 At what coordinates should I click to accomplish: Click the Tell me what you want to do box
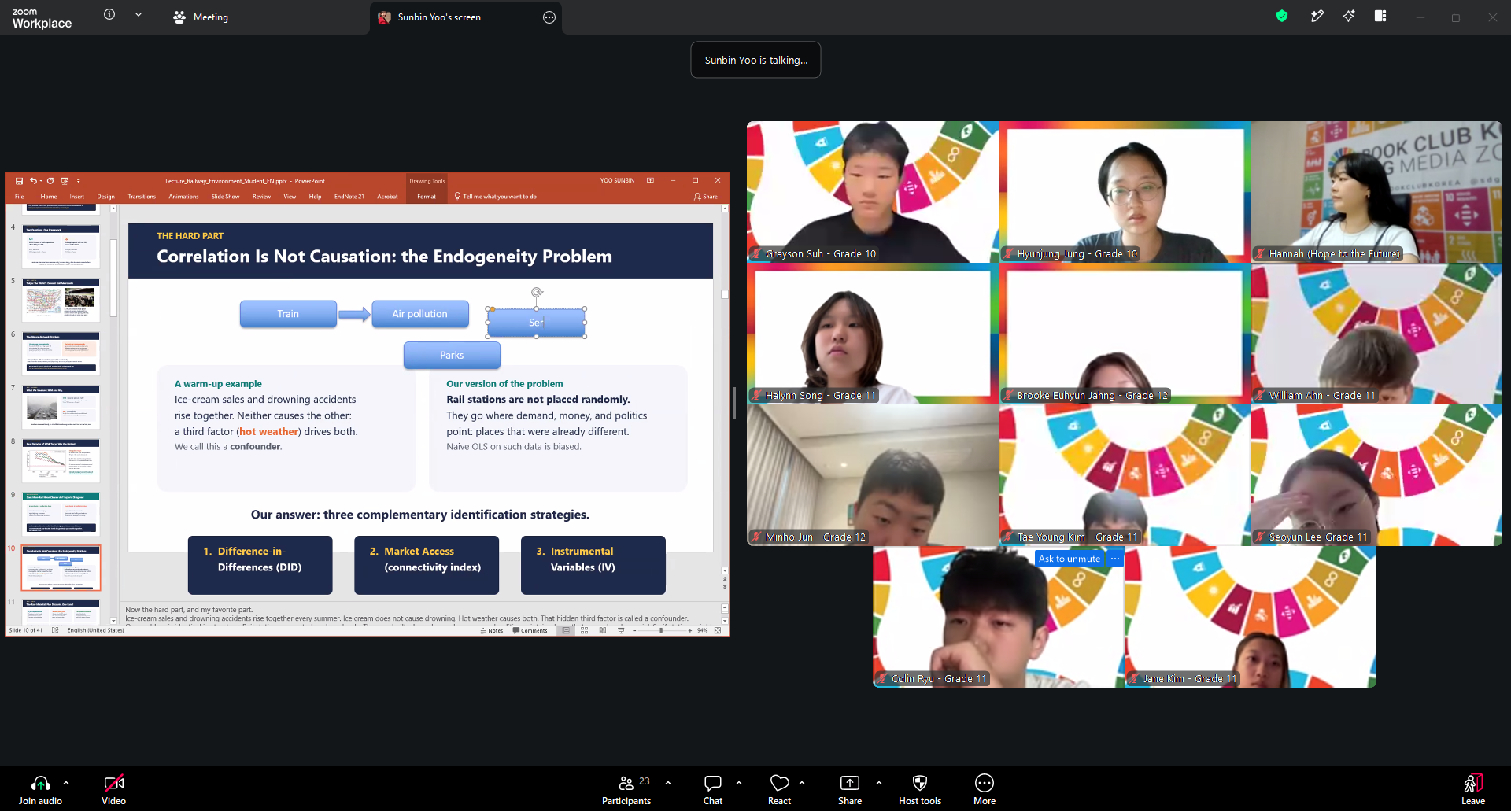[496, 197]
